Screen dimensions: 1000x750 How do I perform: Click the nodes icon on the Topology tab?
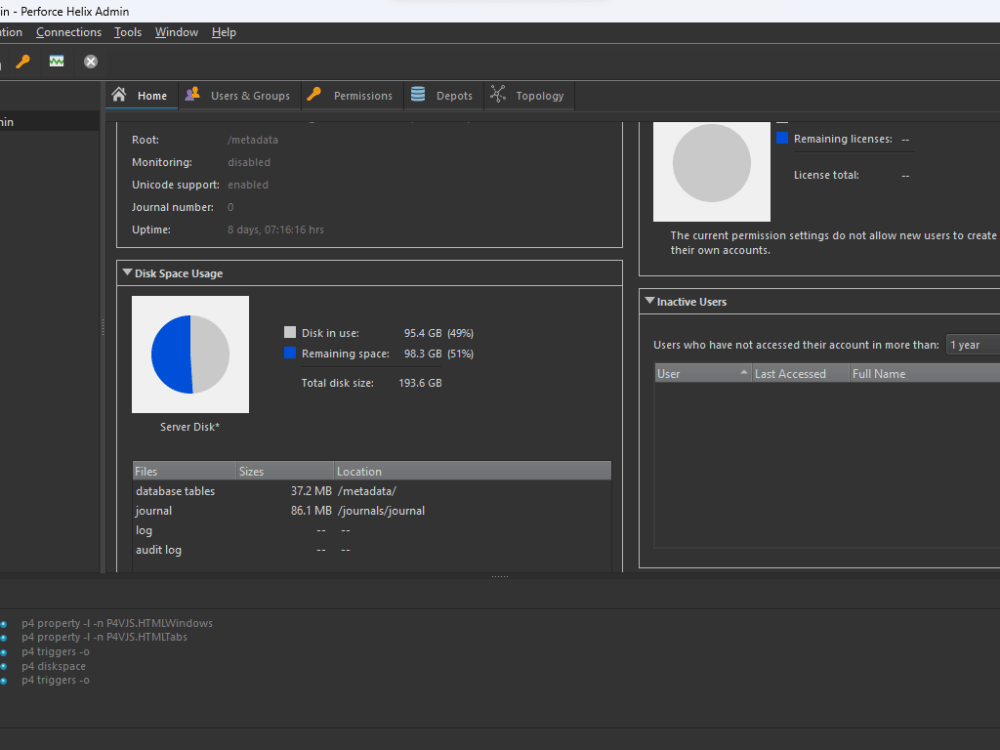click(x=497, y=95)
